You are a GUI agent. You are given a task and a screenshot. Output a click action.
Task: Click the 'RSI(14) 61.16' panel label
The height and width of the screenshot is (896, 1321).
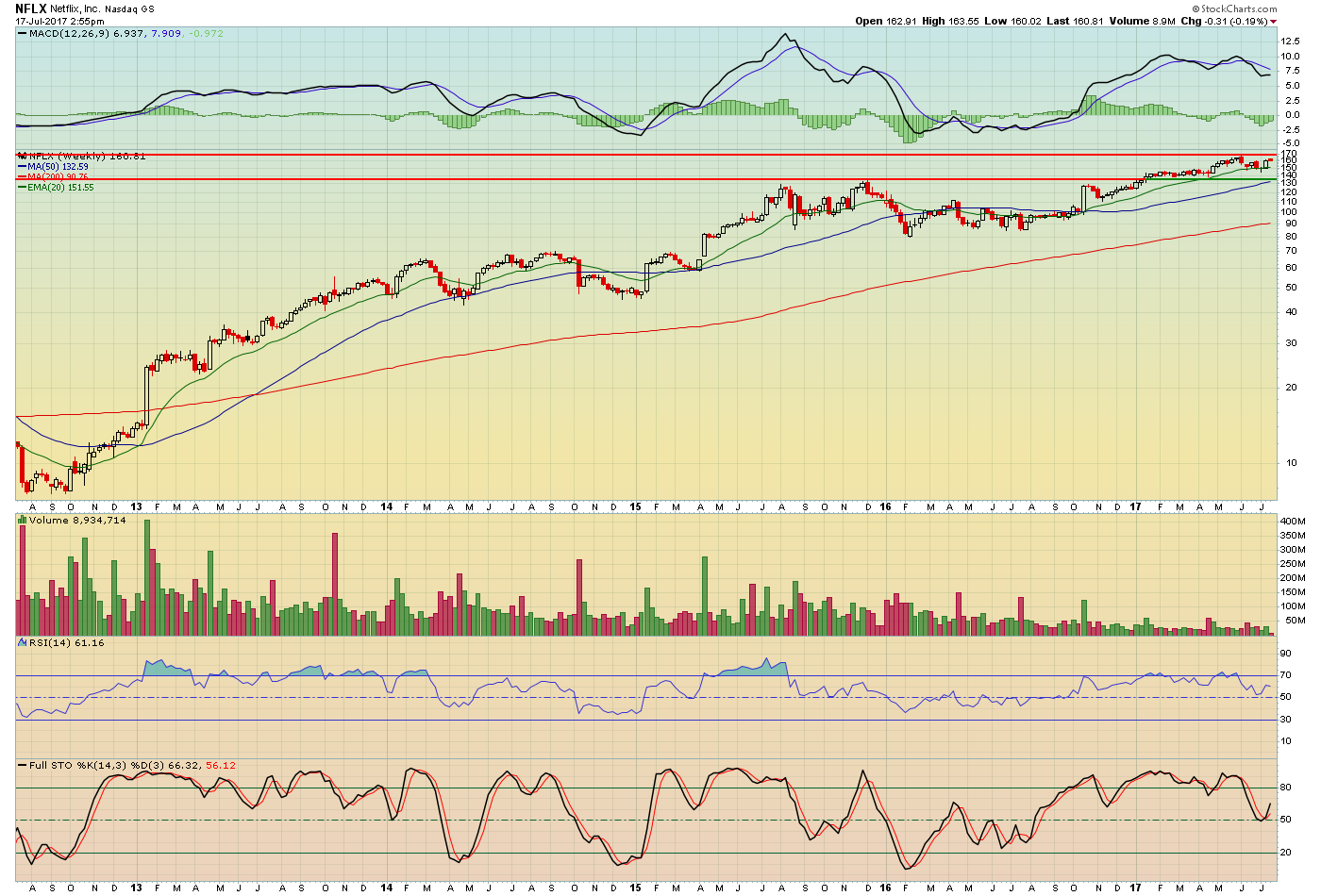point(66,642)
